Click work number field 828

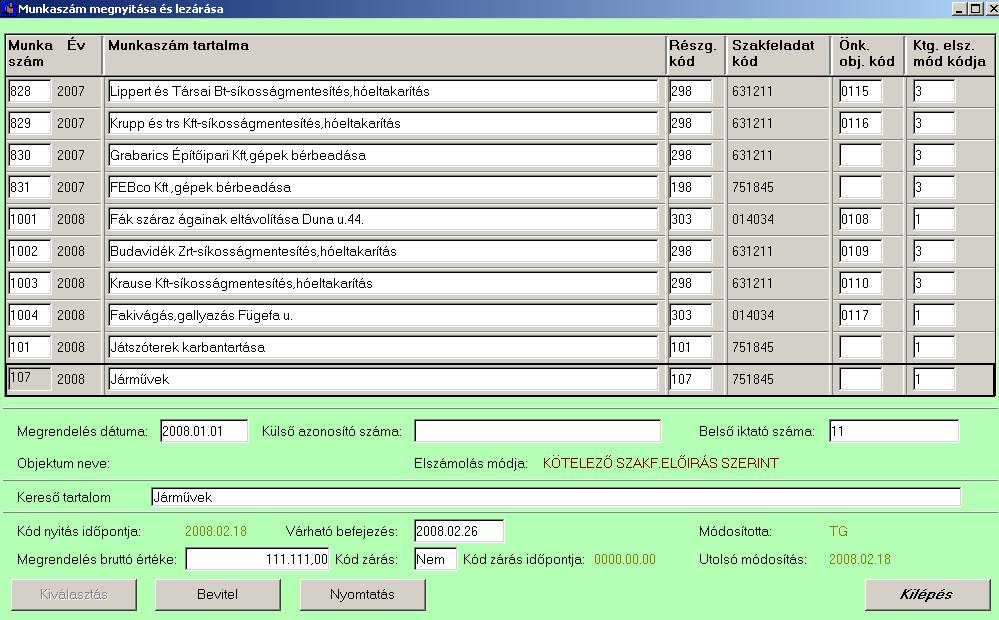tap(29, 91)
